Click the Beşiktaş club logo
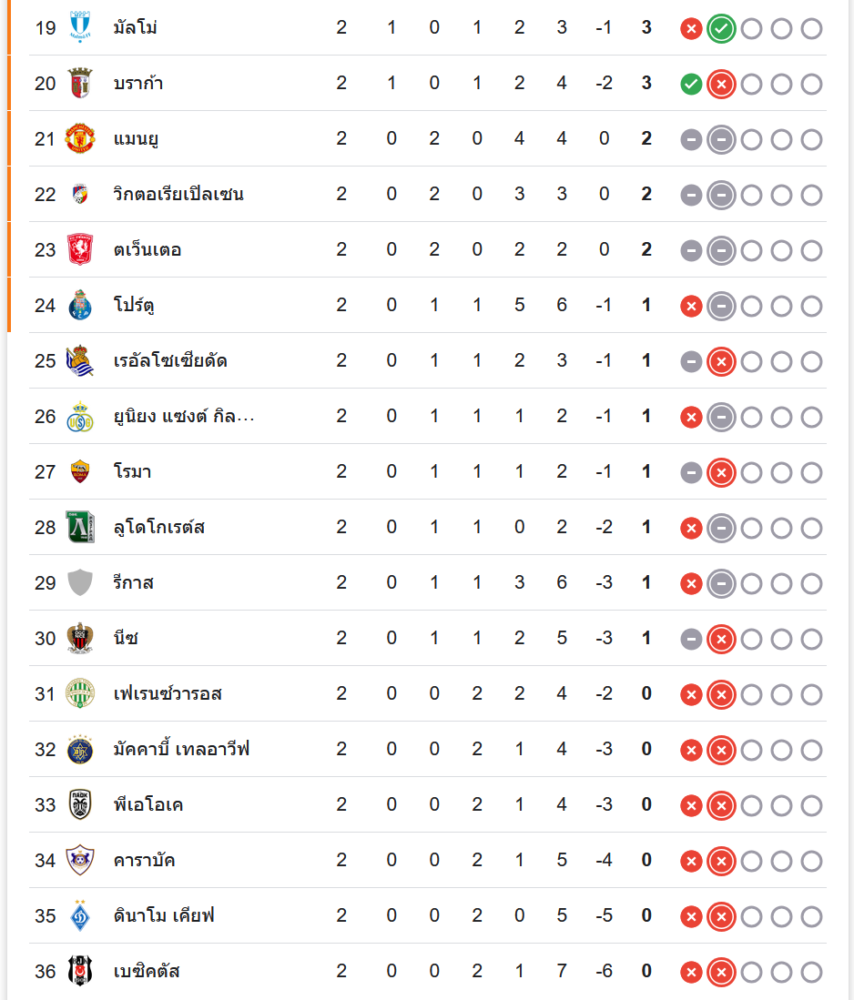854x1000 pixels. click(x=80, y=971)
